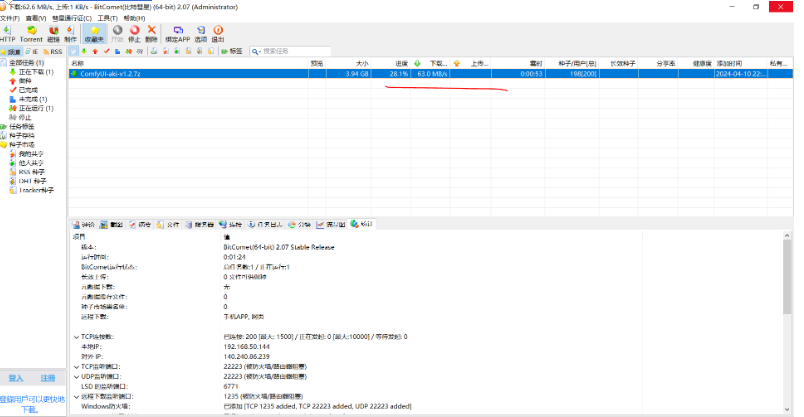Collapse the 远程下载监听端口 row chevron
This screenshot has height=417, width=804.
76,397
